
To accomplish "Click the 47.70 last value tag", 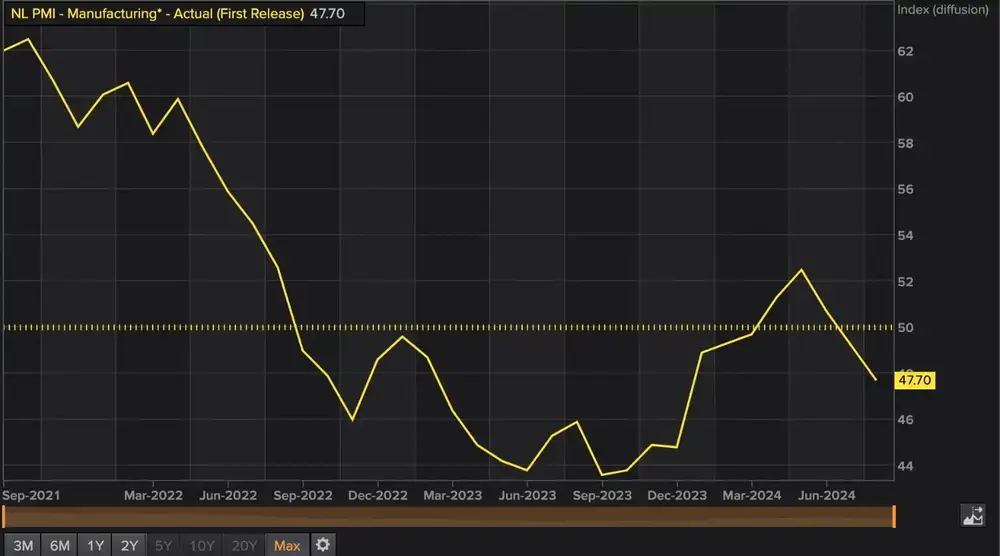I will coord(915,380).
